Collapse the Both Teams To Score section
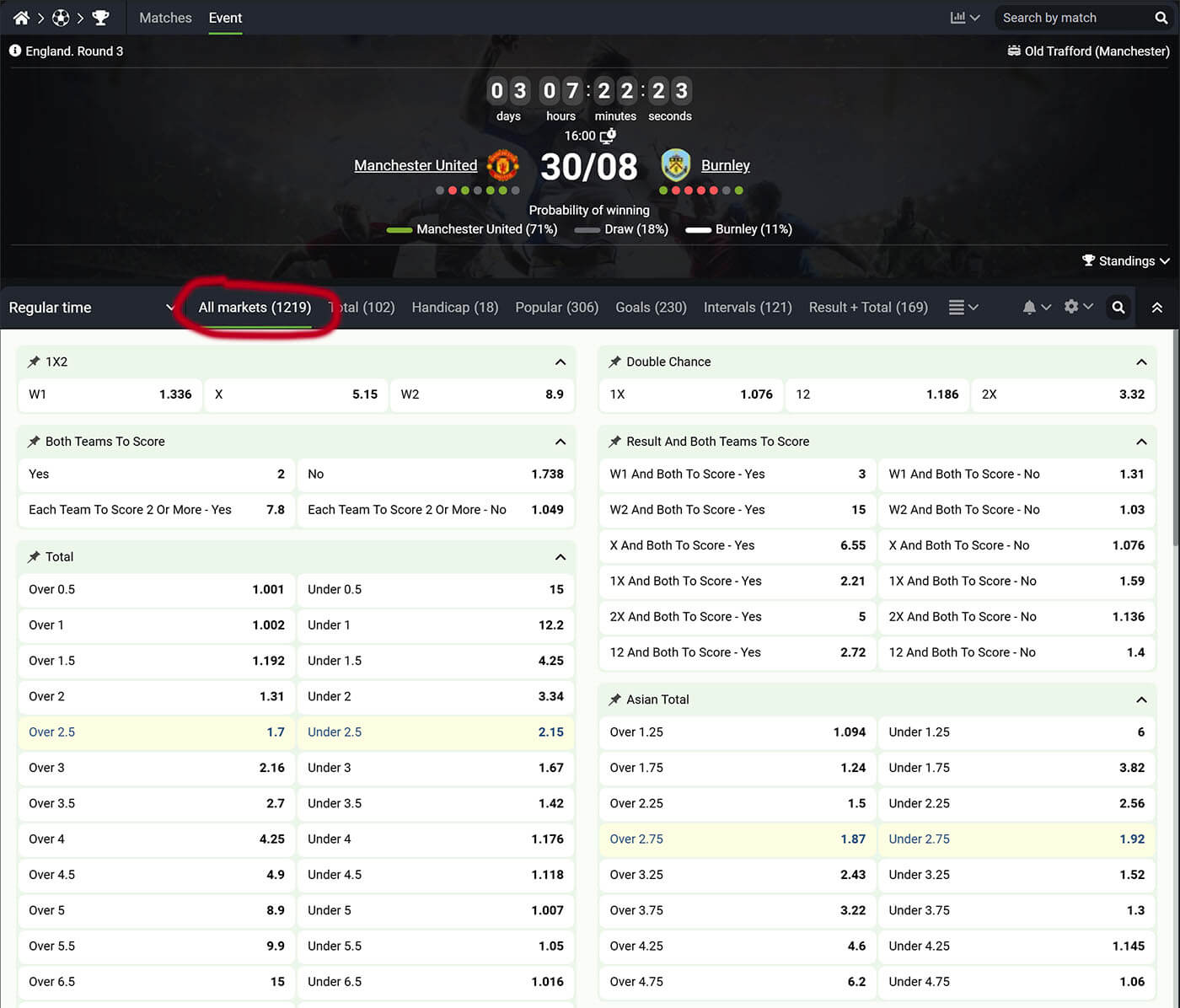Screen dimensions: 1180x1008 (560, 442)
